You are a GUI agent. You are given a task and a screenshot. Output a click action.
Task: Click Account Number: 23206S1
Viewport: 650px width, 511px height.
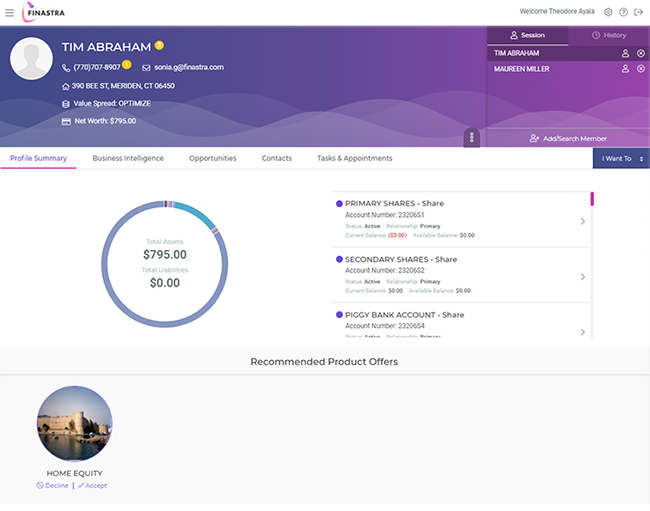[385, 215]
